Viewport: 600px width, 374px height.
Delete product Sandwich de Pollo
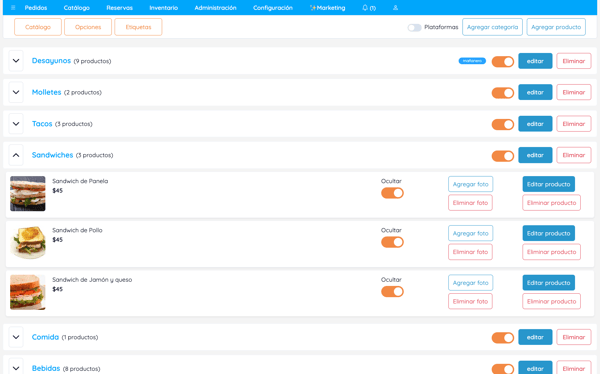[551, 252]
